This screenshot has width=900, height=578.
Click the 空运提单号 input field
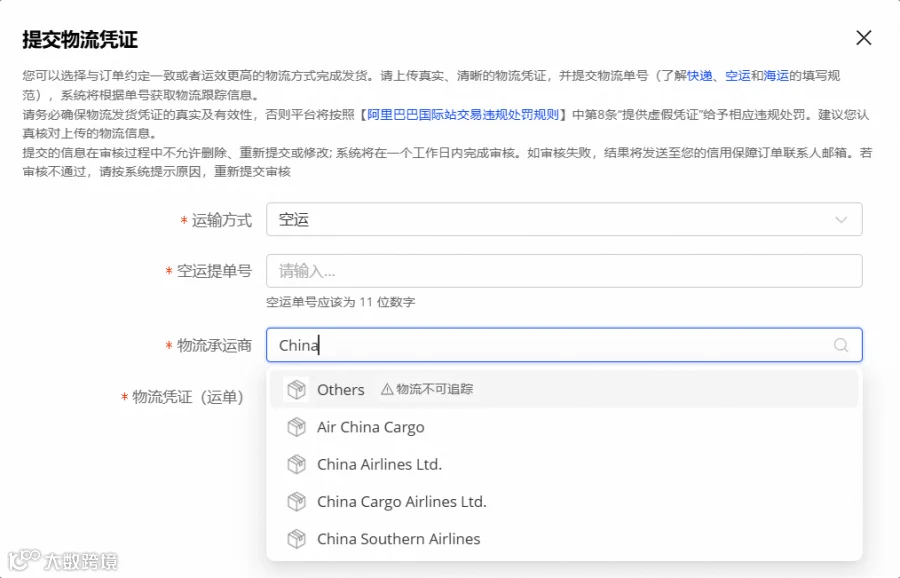pos(564,271)
